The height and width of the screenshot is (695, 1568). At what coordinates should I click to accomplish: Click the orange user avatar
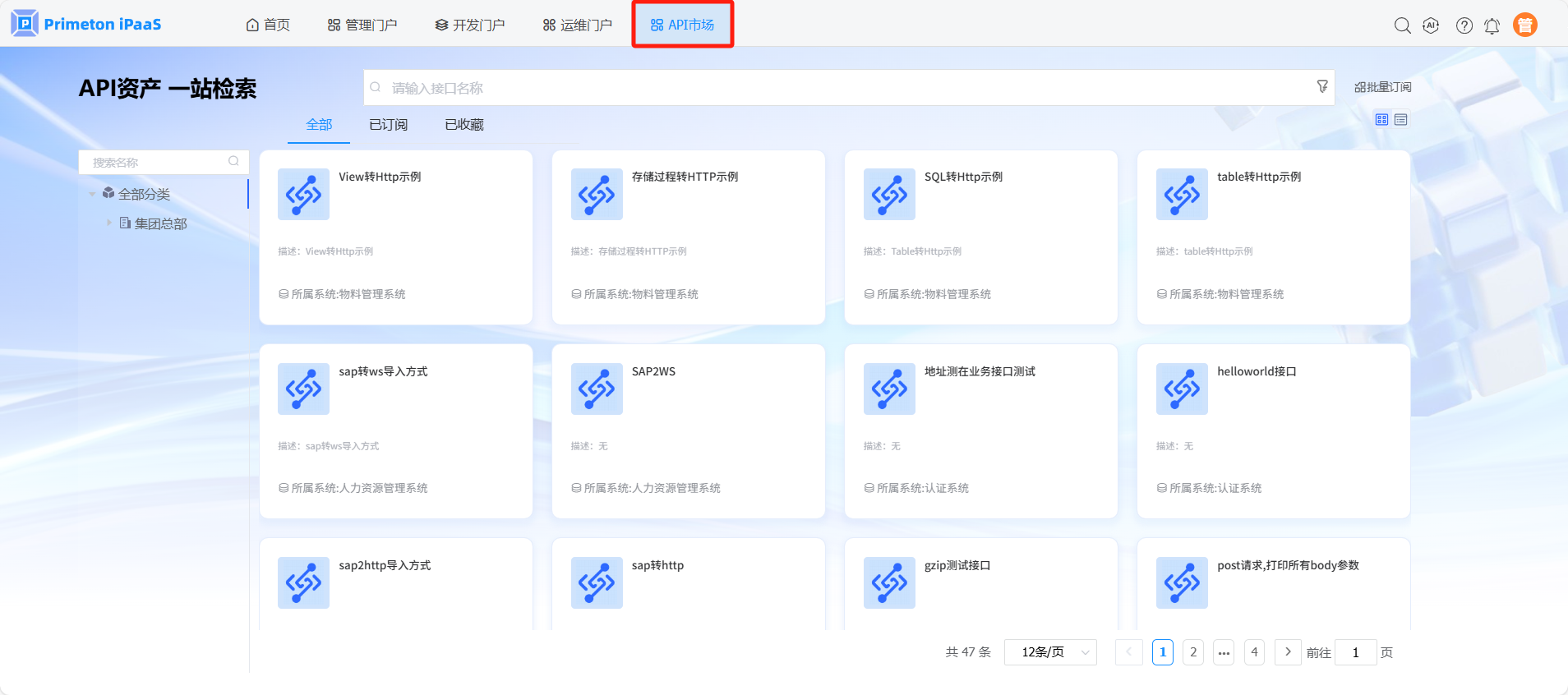(1524, 25)
